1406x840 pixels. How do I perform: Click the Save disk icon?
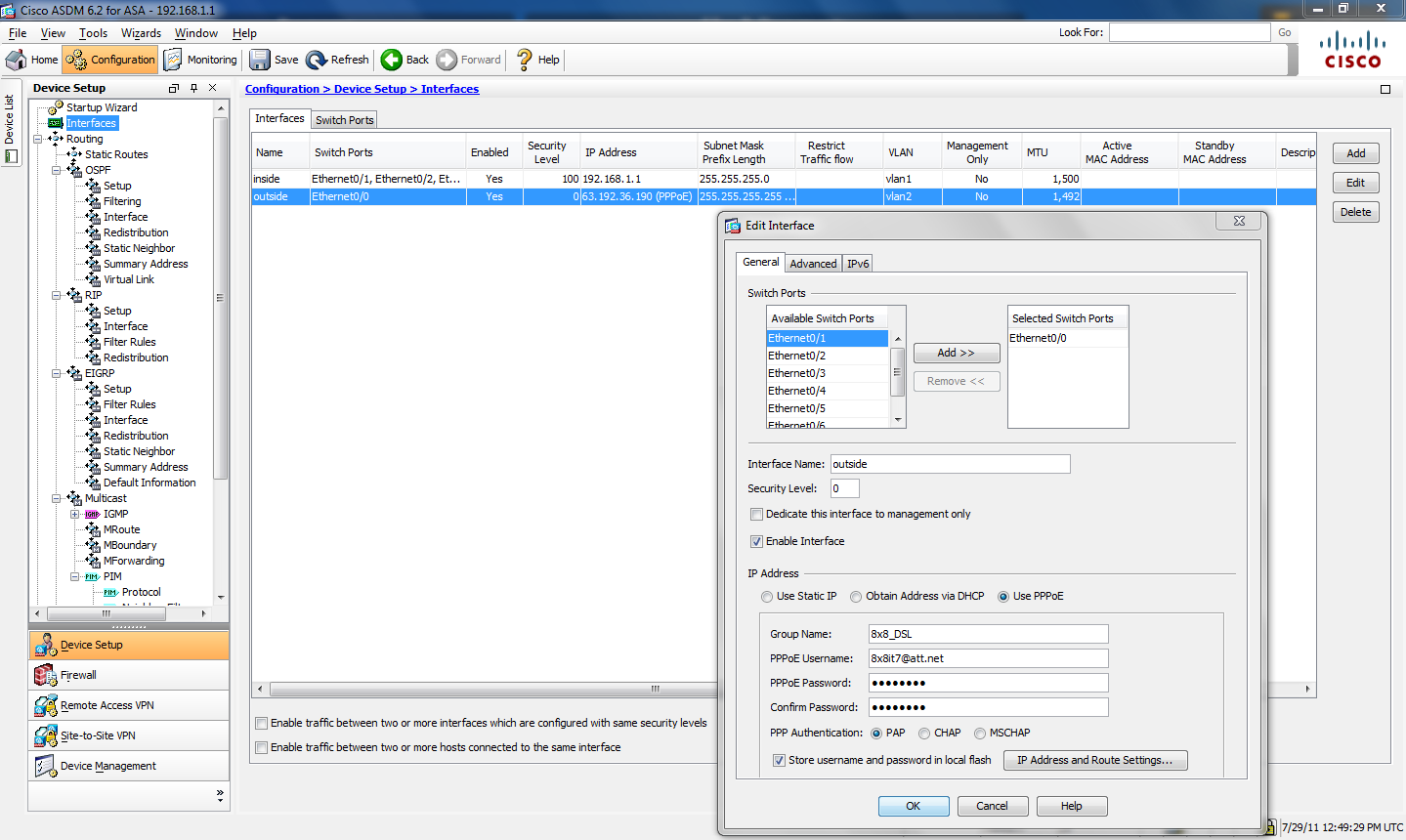point(260,60)
